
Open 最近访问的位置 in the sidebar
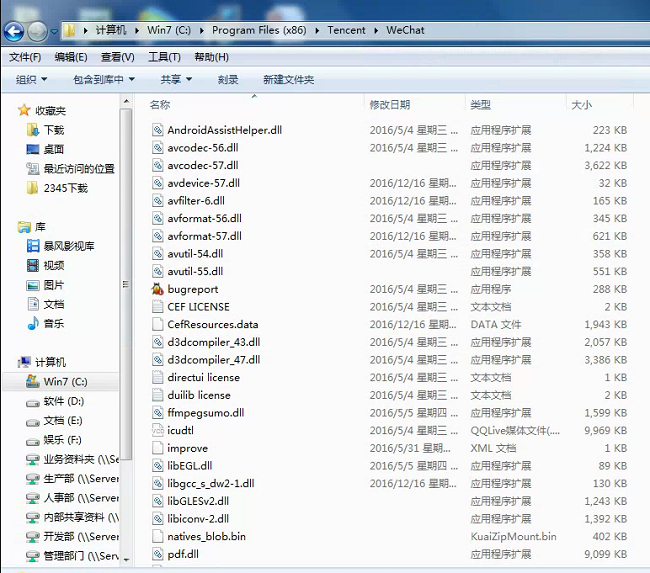point(79,169)
